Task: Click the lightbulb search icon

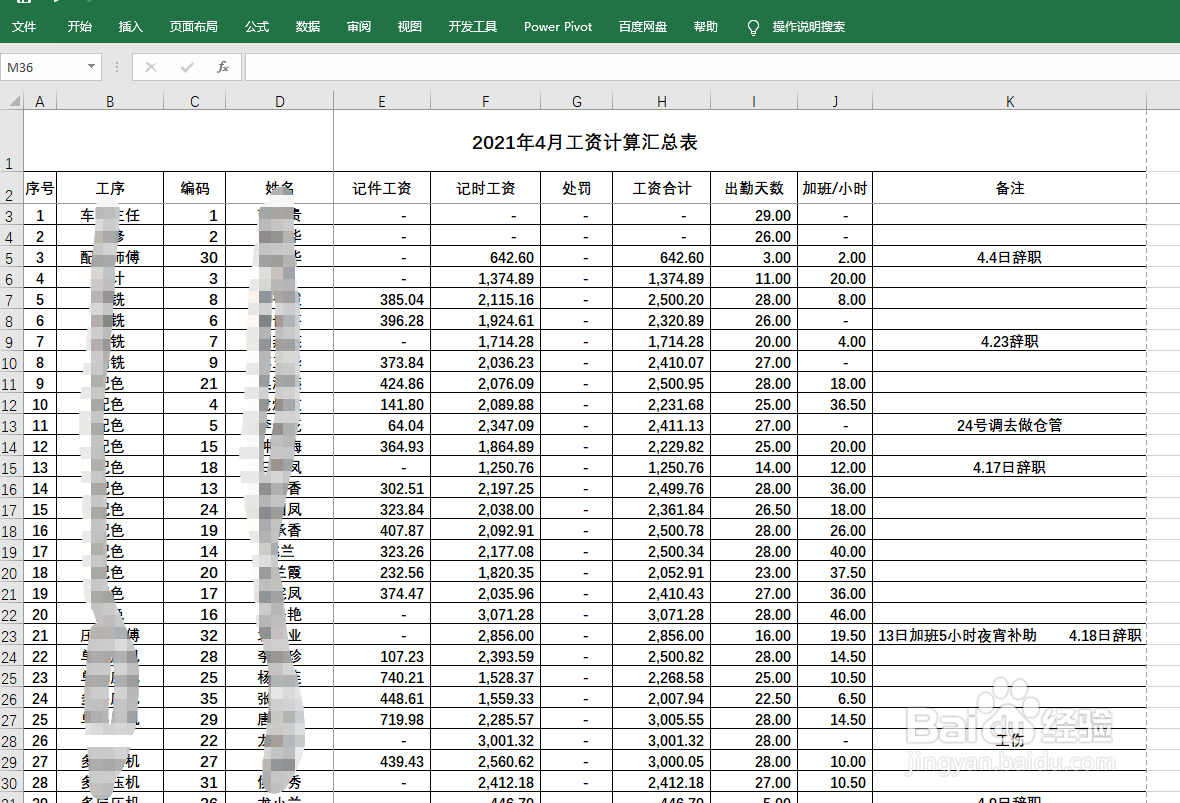Action: [753, 28]
